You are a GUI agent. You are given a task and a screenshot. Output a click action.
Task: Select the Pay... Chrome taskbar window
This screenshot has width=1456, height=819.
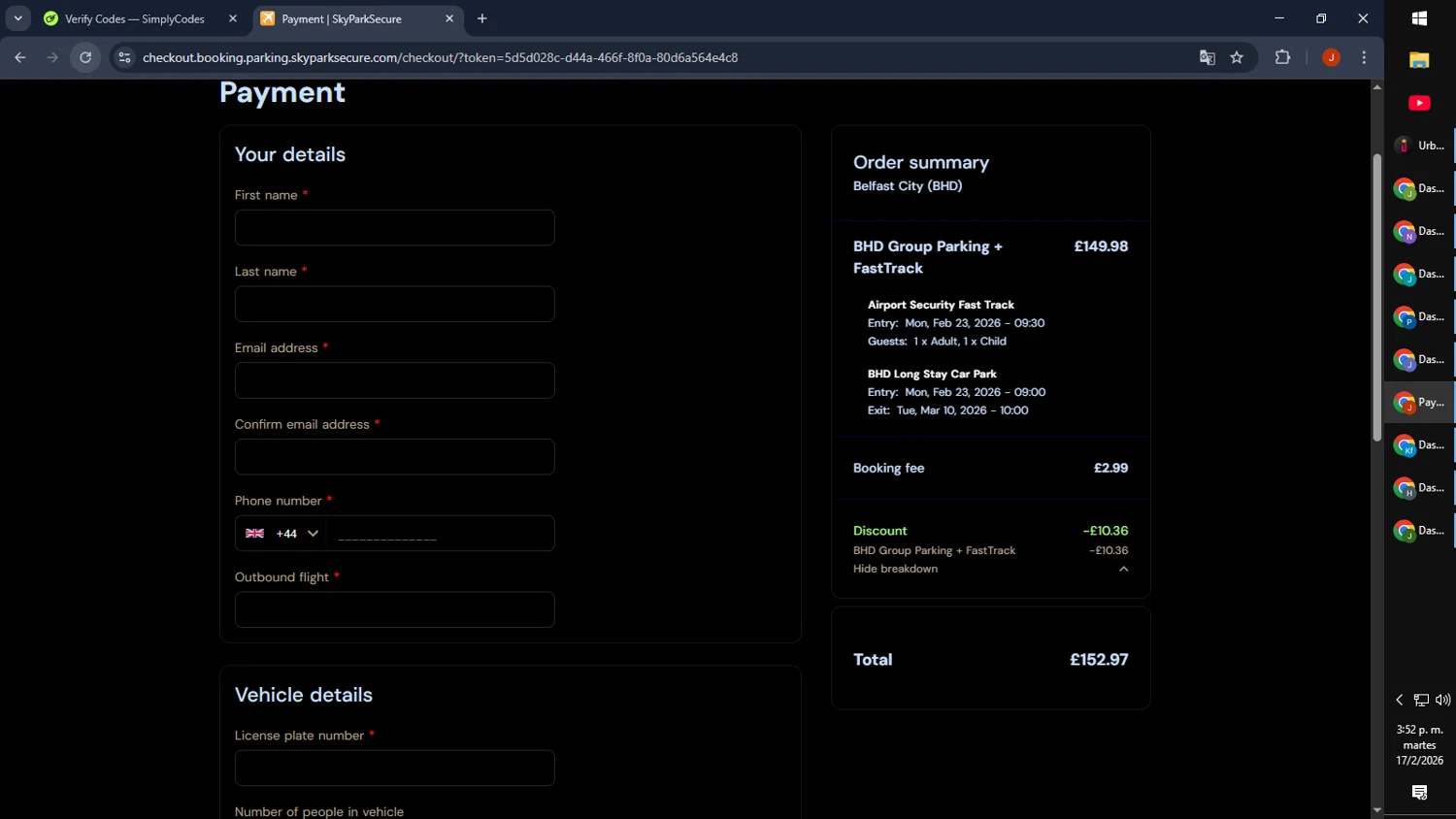coord(1419,402)
